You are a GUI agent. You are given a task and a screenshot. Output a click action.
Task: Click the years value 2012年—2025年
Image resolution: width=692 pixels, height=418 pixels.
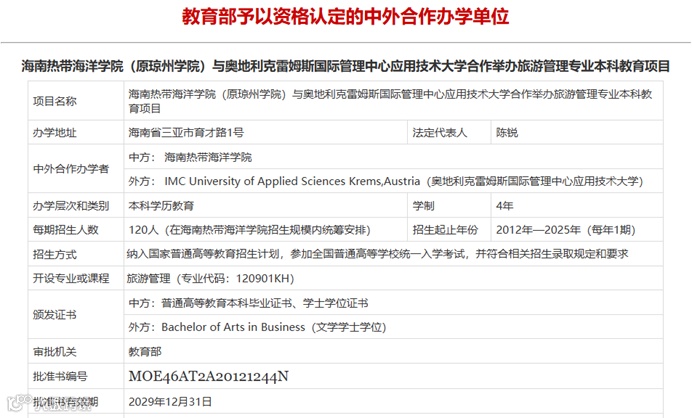566,230
